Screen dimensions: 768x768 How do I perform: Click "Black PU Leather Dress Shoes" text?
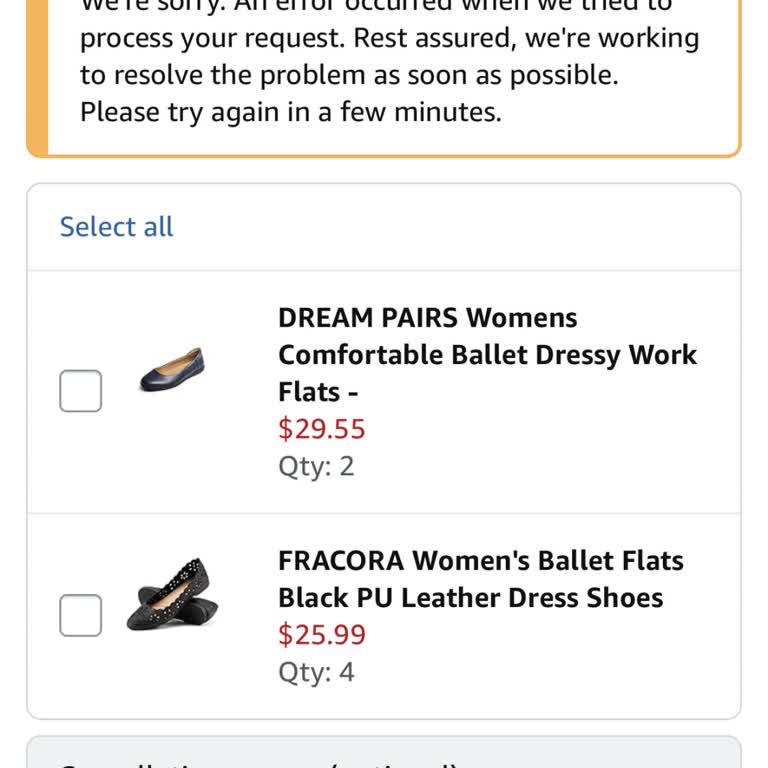[x=470, y=597]
